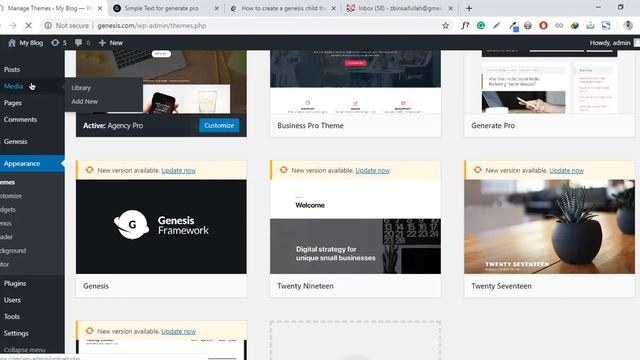Open the updates indicator showing 5
This screenshot has height=360, width=640.
[58, 42]
